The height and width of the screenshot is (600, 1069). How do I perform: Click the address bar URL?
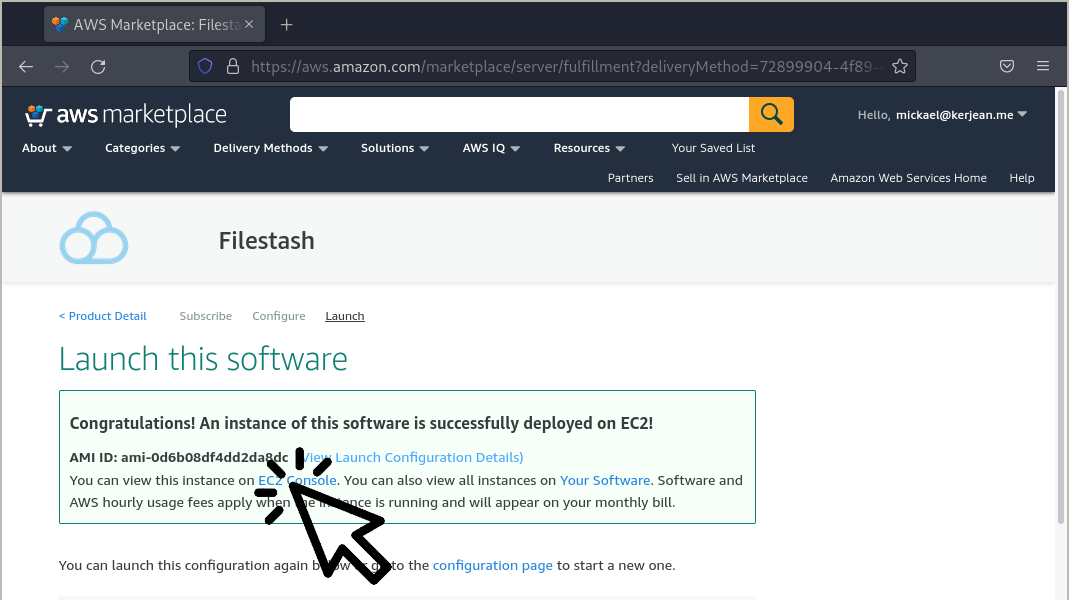point(567,66)
